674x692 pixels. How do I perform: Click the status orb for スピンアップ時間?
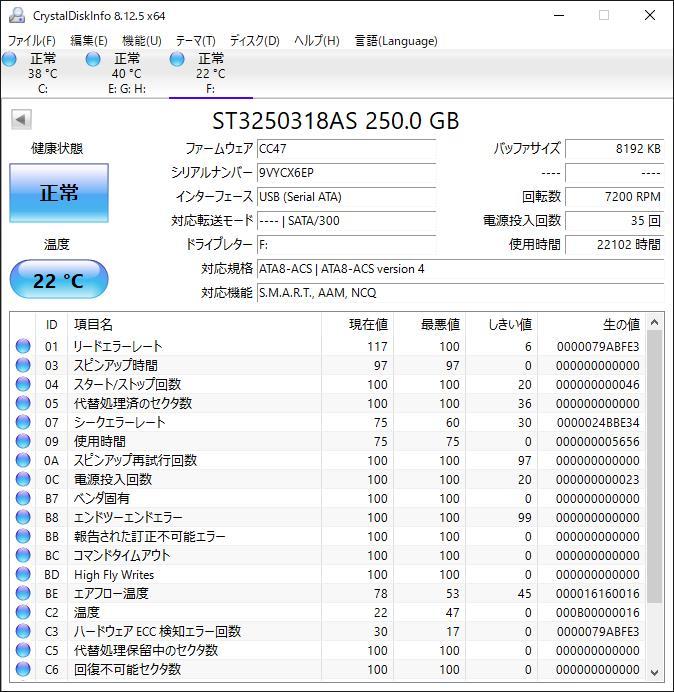tap(23, 365)
